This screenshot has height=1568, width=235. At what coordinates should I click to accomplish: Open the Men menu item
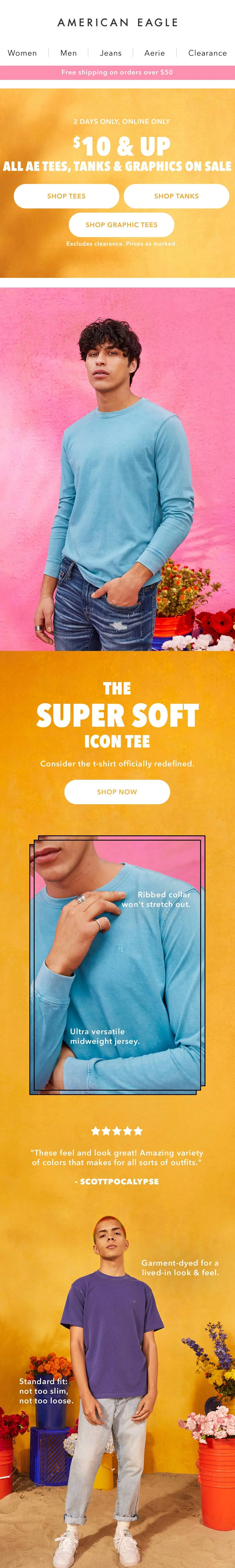(68, 53)
